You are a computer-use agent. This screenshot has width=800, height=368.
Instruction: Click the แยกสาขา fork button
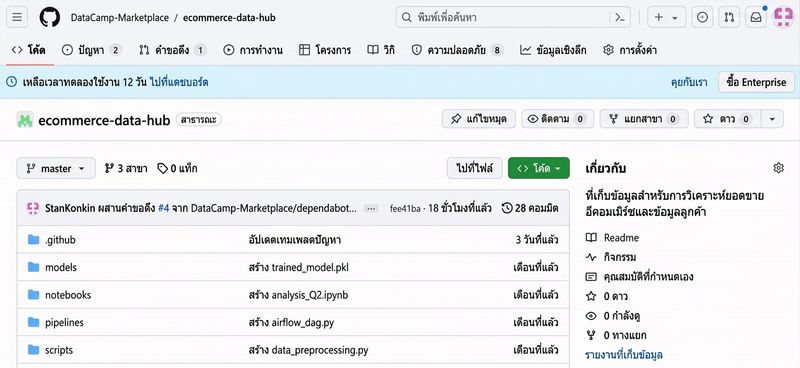coord(644,119)
